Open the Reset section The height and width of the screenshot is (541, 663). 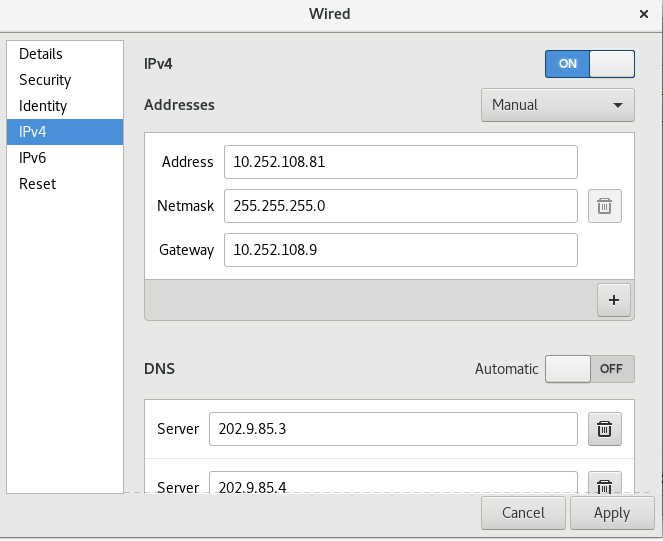point(65,184)
